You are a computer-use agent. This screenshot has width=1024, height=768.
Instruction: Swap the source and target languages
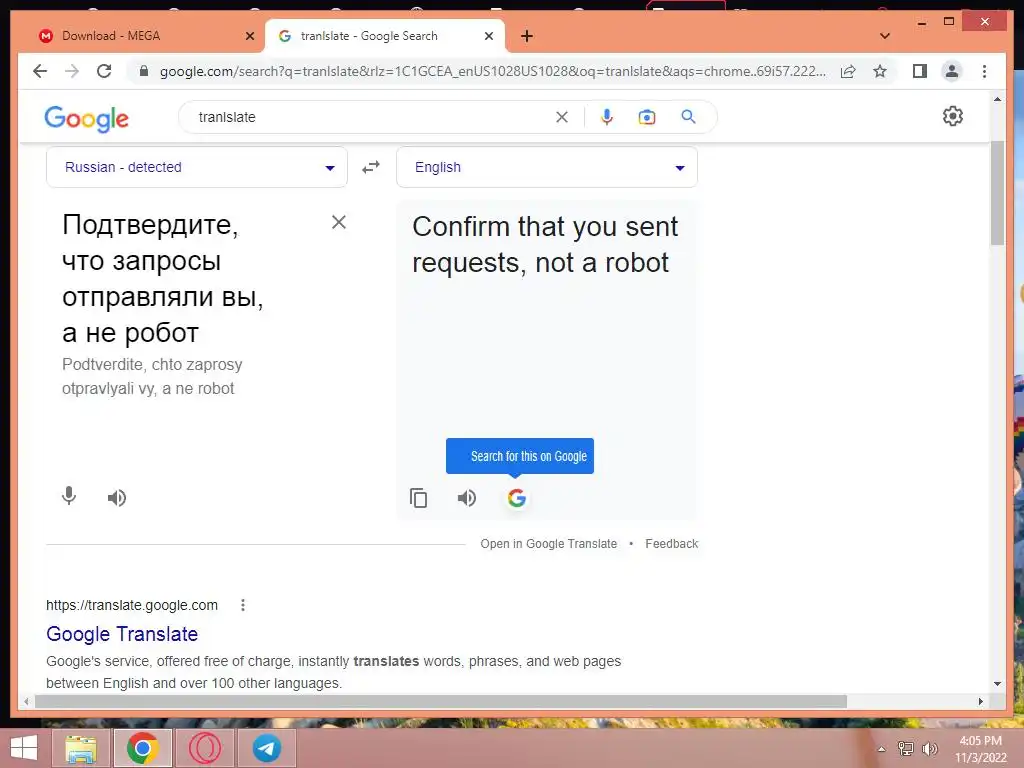(x=371, y=167)
